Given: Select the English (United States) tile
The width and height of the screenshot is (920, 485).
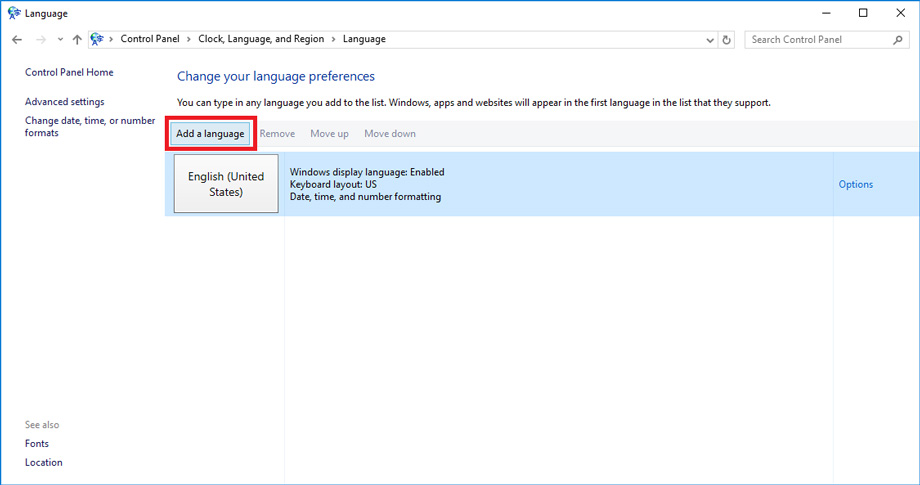Looking at the screenshot, I should pos(226,184).
